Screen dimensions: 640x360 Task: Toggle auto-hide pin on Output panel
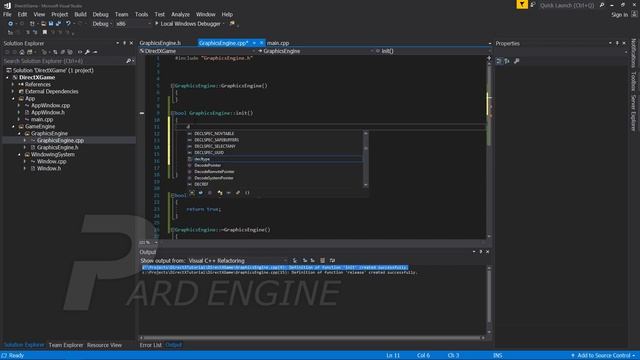(481, 252)
